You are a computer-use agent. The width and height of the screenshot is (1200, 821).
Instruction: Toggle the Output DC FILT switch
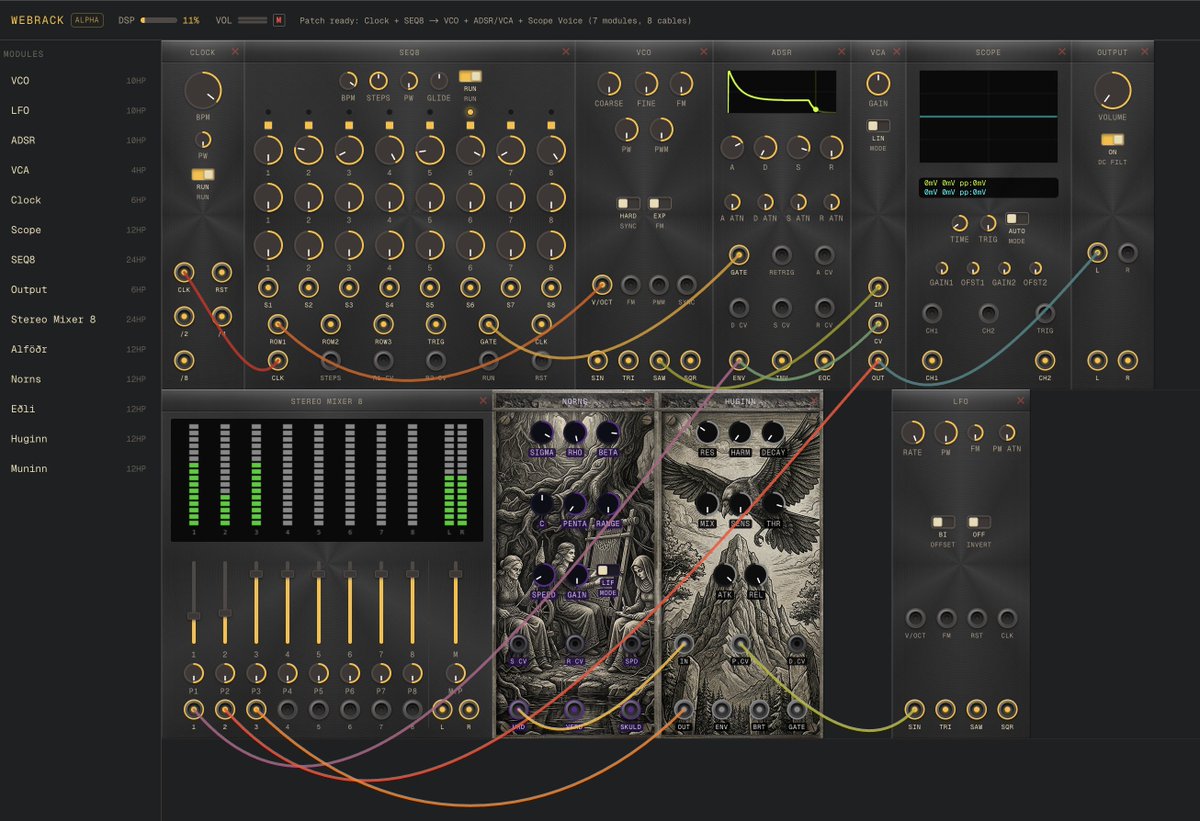(1112, 140)
